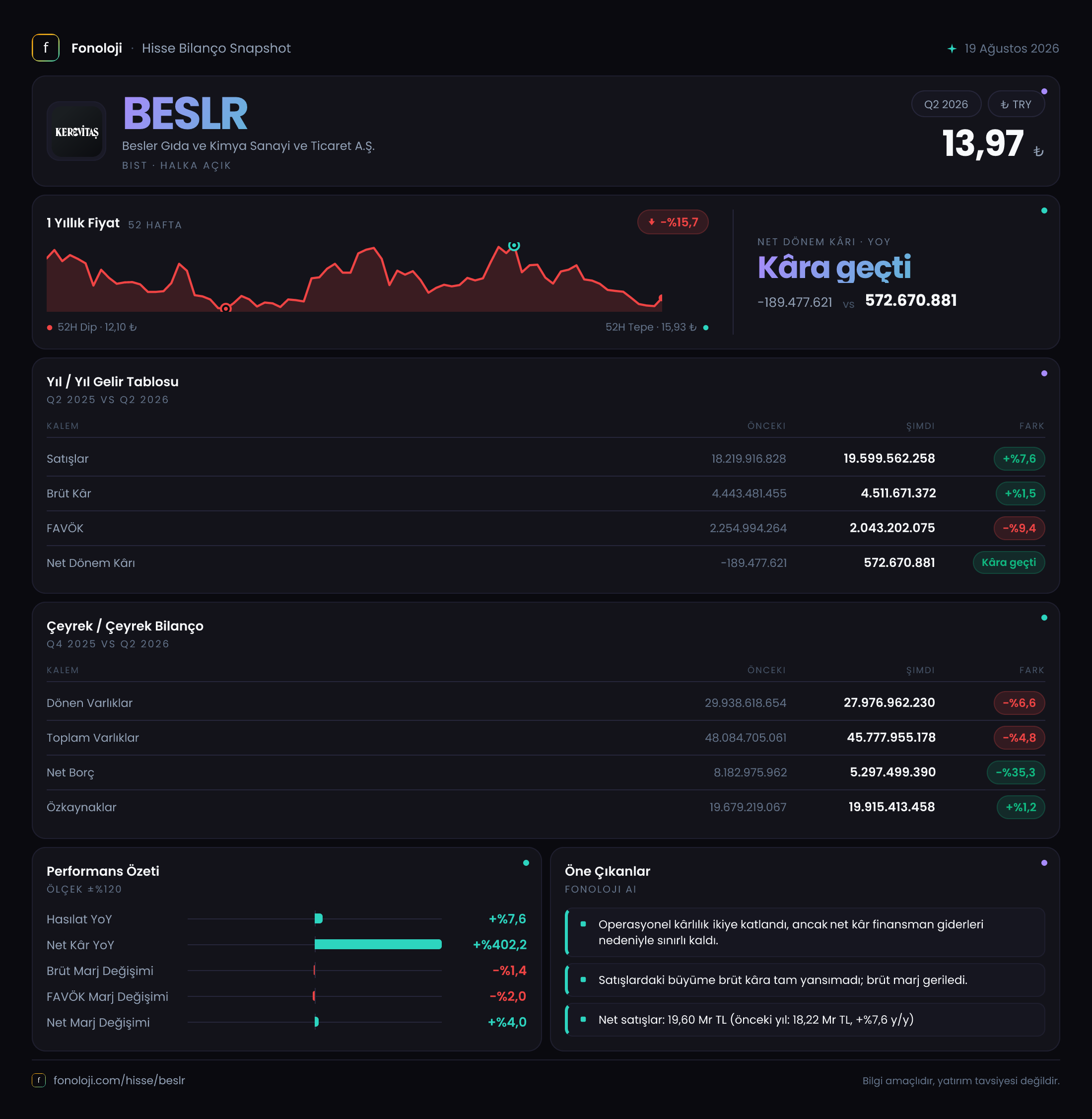This screenshot has height=1119, width=1092.
Task: Click the Fonoloji brand name in header
Action: [x=96, y=48]
